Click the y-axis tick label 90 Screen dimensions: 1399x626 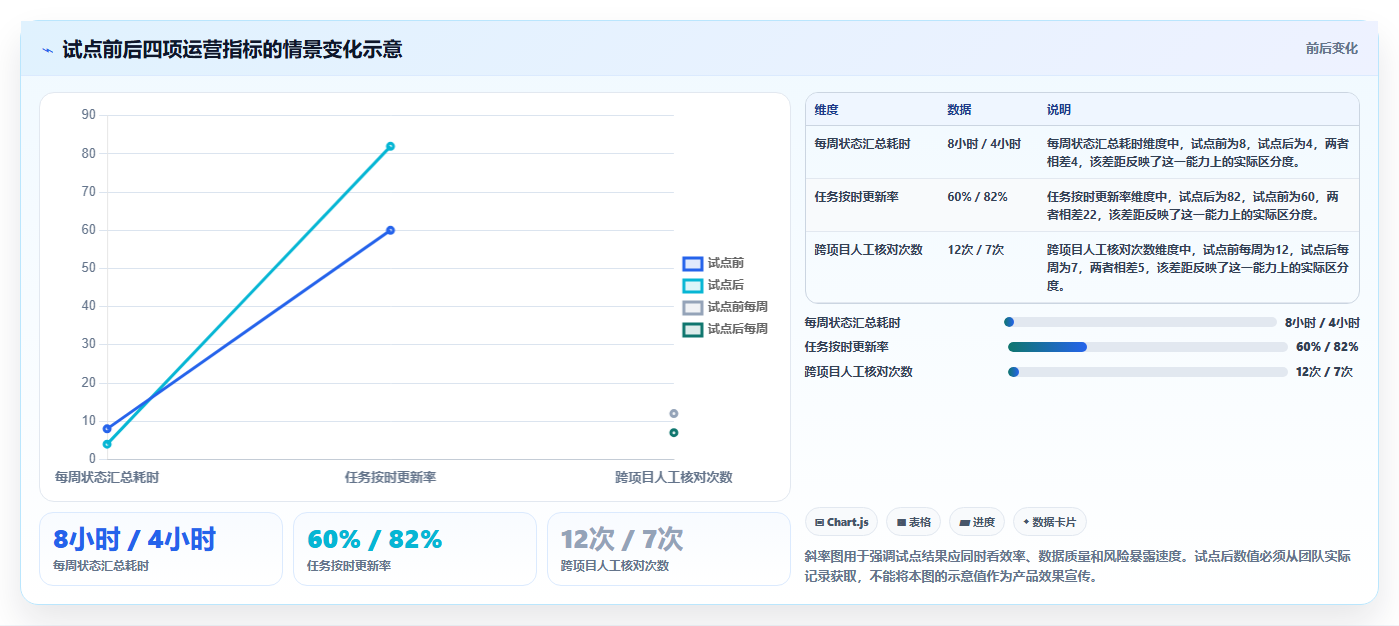coord(88,115)
